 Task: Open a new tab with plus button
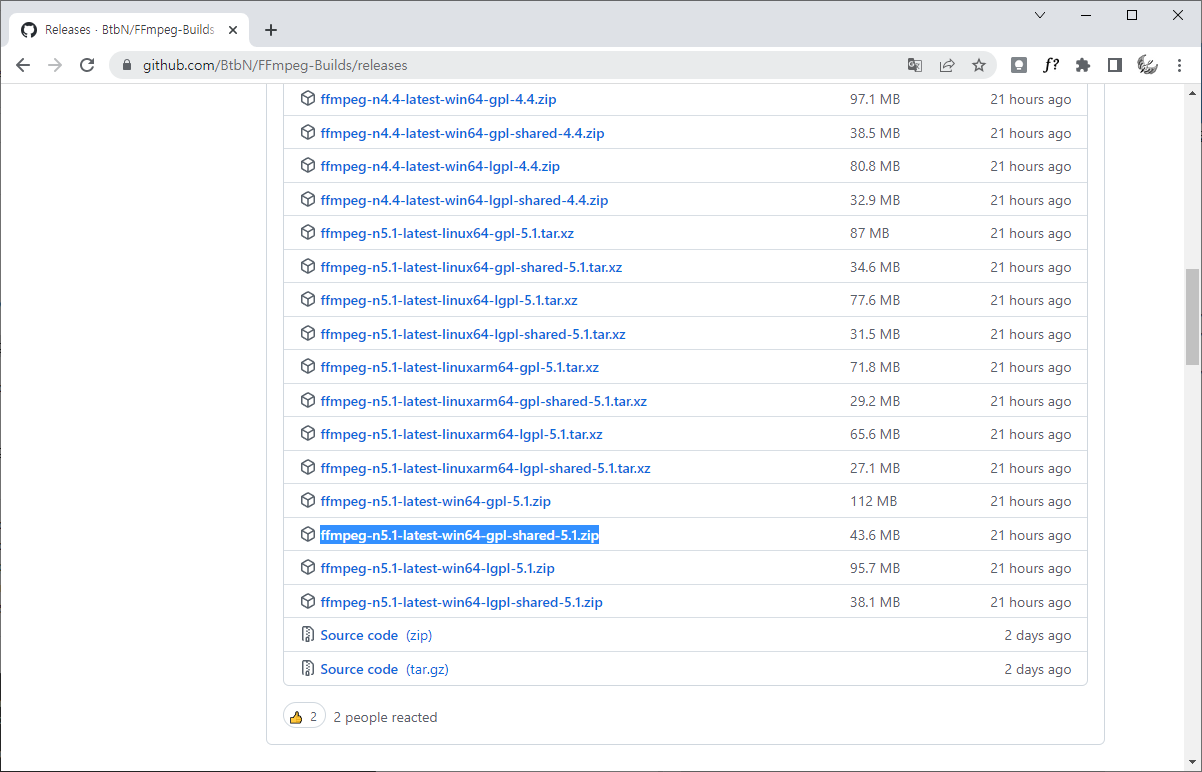point(271,30)
